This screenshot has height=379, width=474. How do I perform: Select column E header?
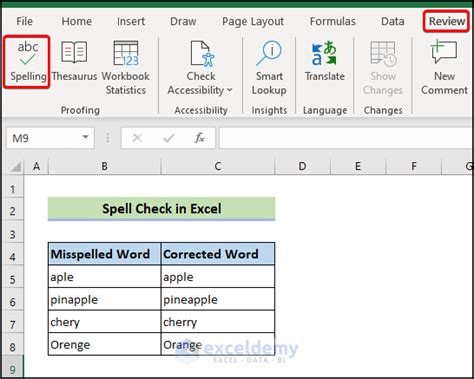[358, 166]
